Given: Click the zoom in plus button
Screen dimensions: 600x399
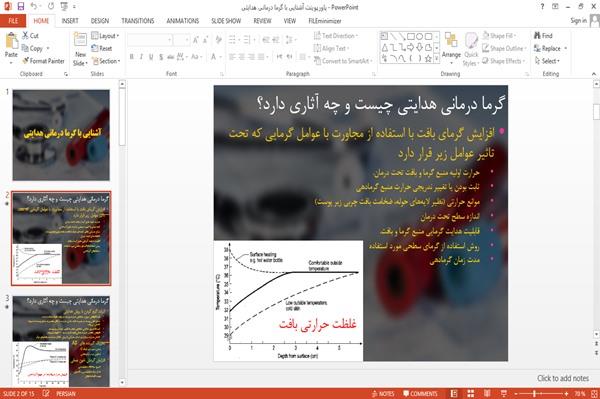Looking at the screenshot, I should (566, 393).
